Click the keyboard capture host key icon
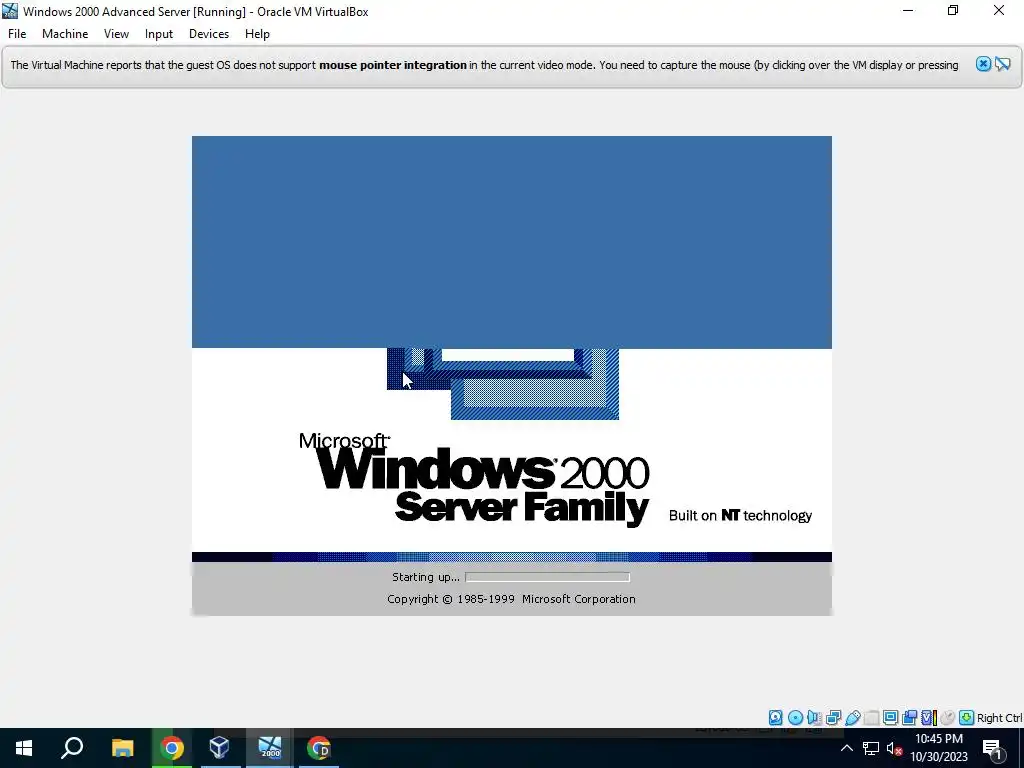This screenshot has height=768, width=1024. pos(967,718)
